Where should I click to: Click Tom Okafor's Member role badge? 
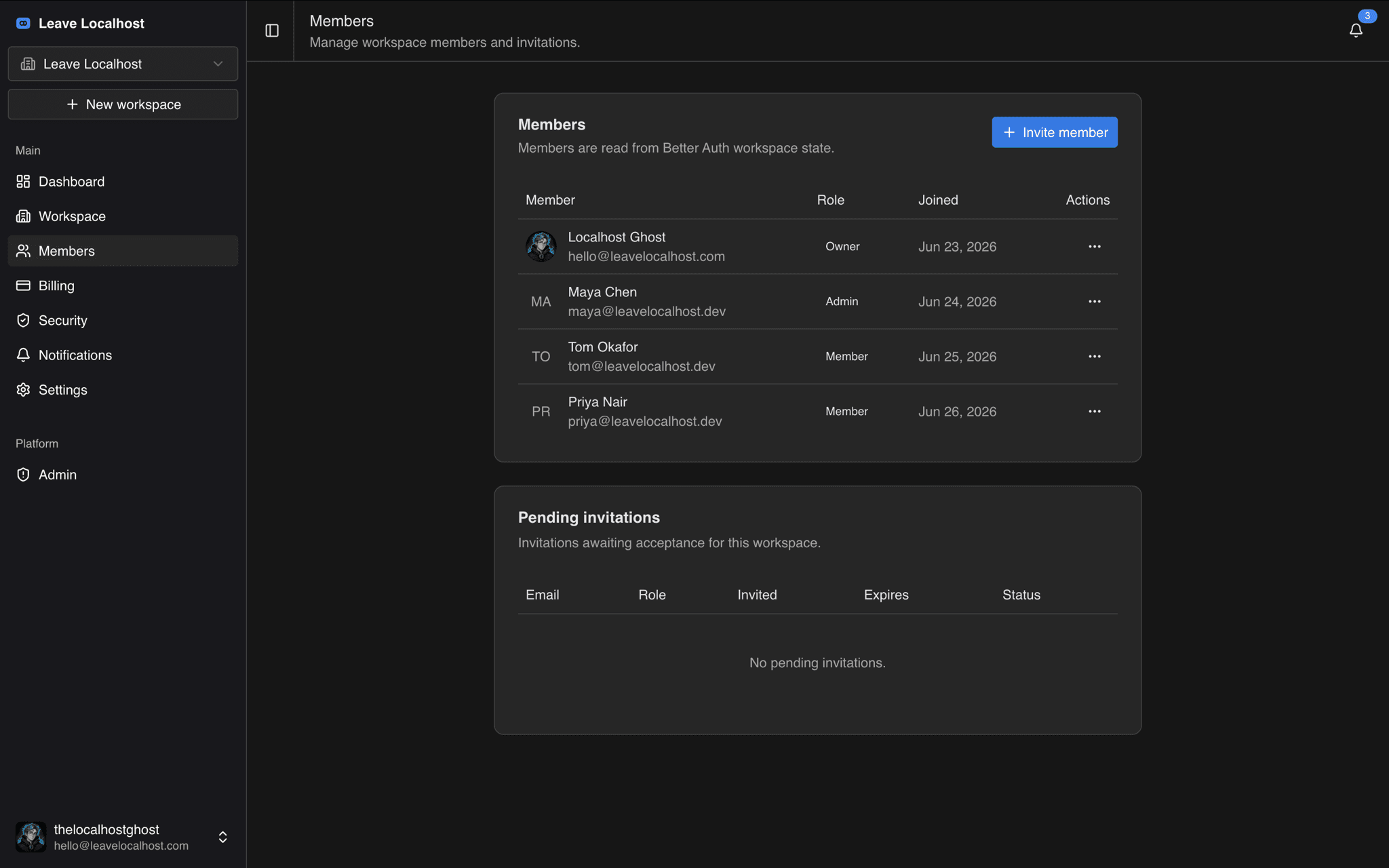(846, 356)
